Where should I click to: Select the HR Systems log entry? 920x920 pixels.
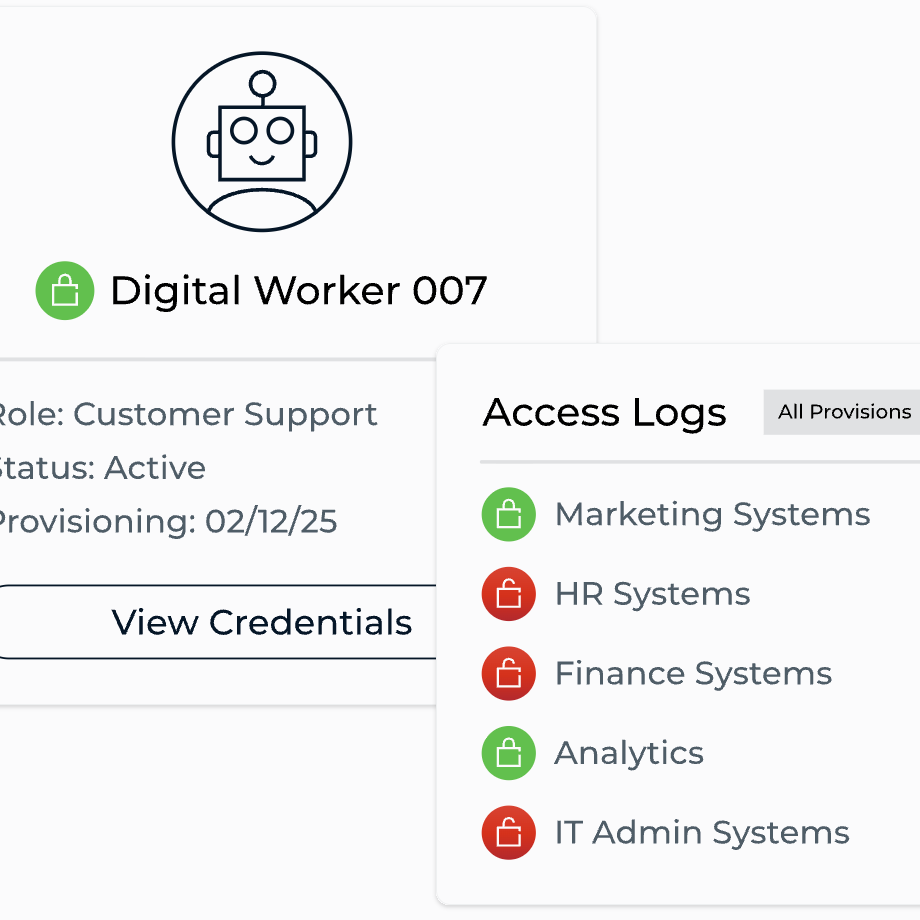click(x=652, y=594)
